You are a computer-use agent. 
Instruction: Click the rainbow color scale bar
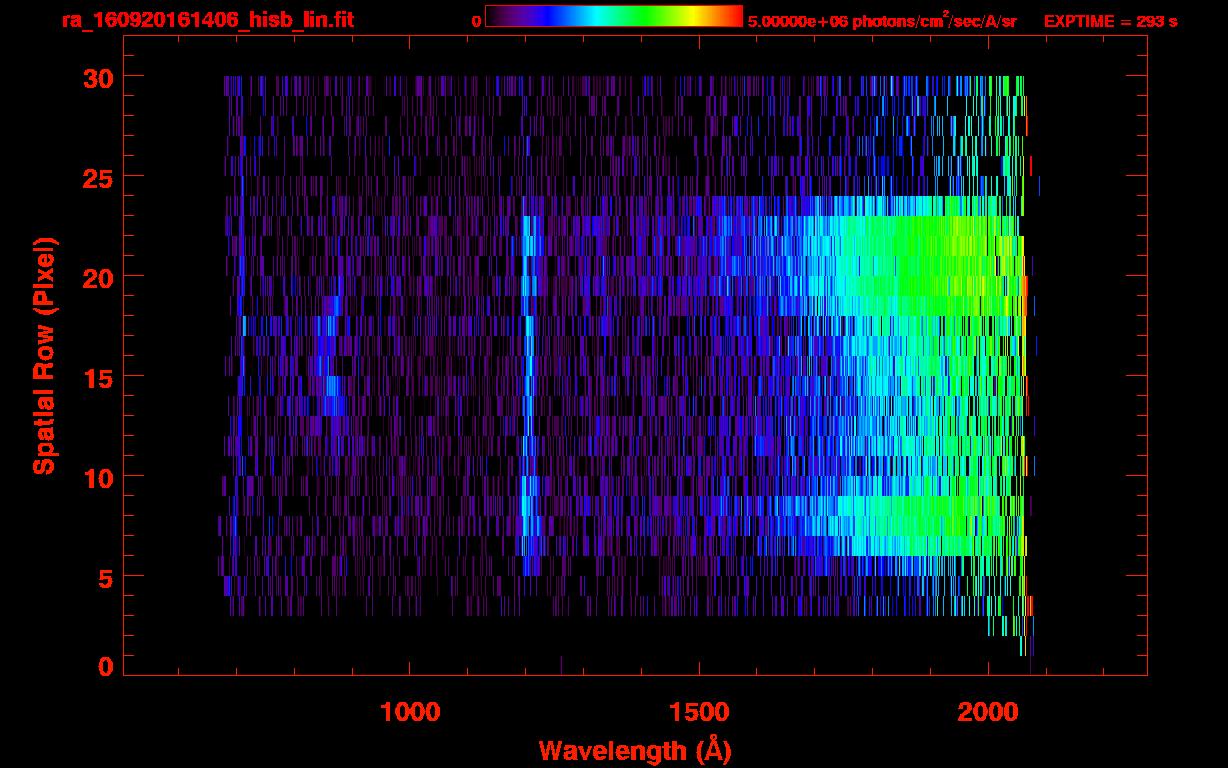[614, 16]
